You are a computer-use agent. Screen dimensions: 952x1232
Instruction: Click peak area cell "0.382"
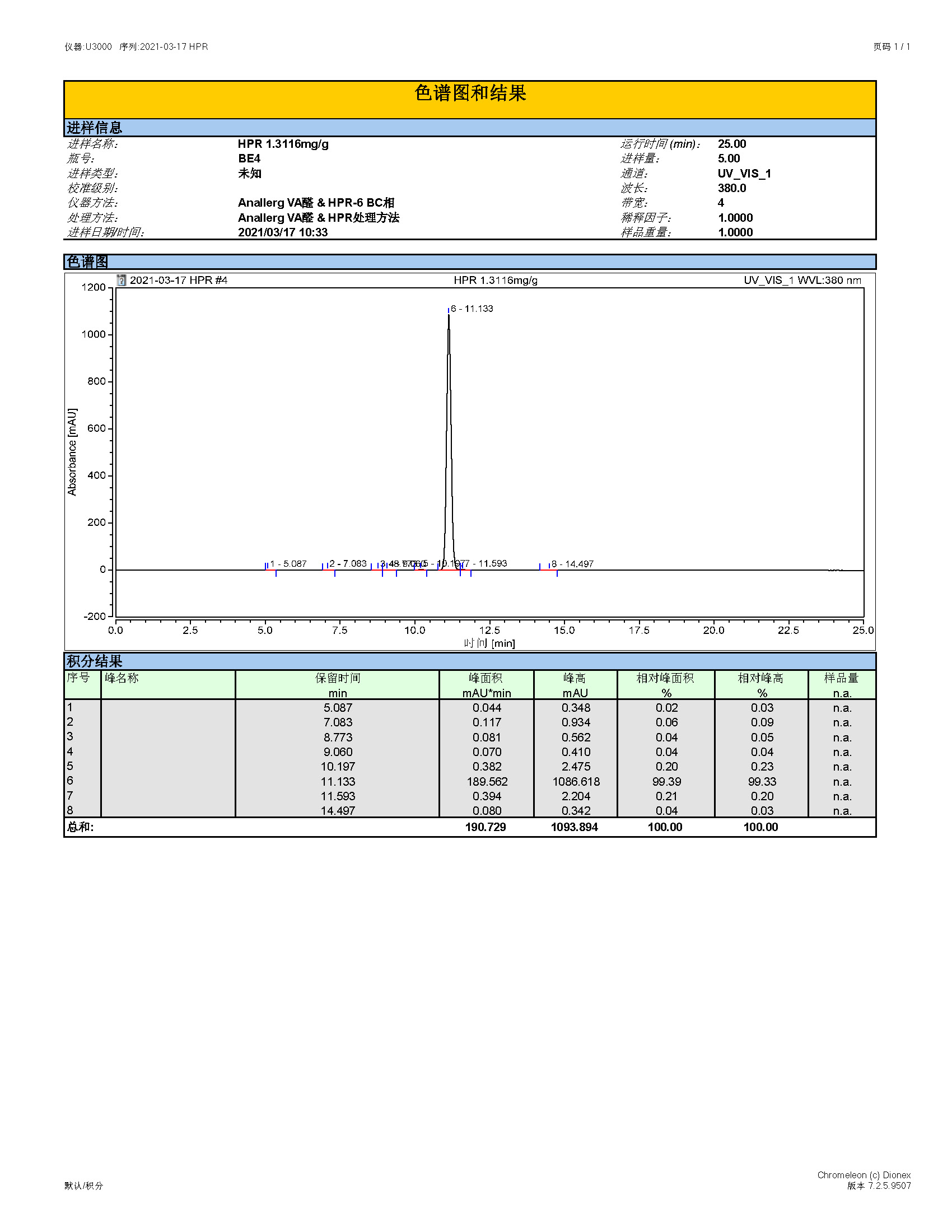tap(487, 767)
